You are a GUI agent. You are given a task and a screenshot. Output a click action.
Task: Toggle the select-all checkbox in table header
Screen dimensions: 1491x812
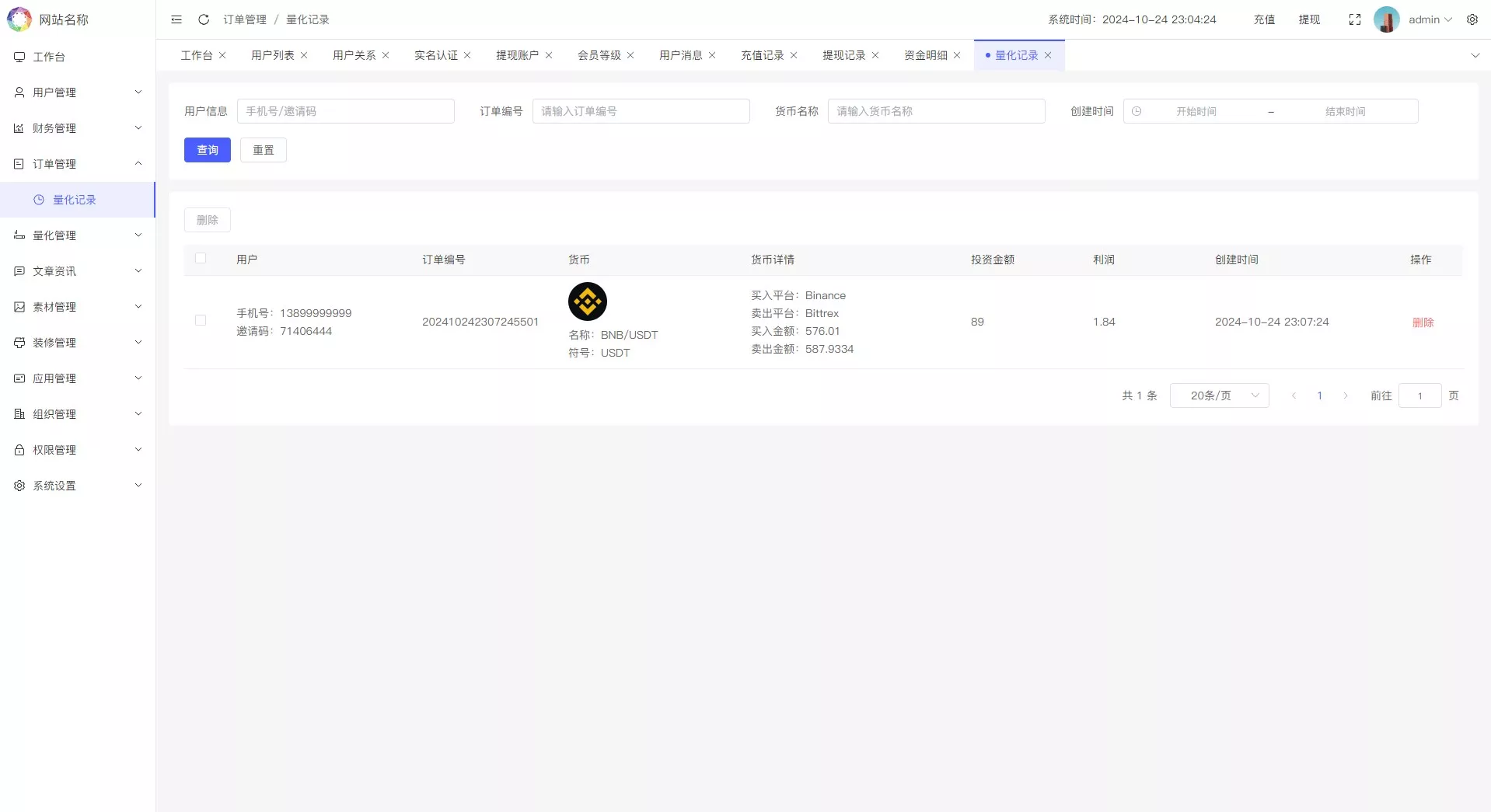pyautogui.click(x=201, y=259)
